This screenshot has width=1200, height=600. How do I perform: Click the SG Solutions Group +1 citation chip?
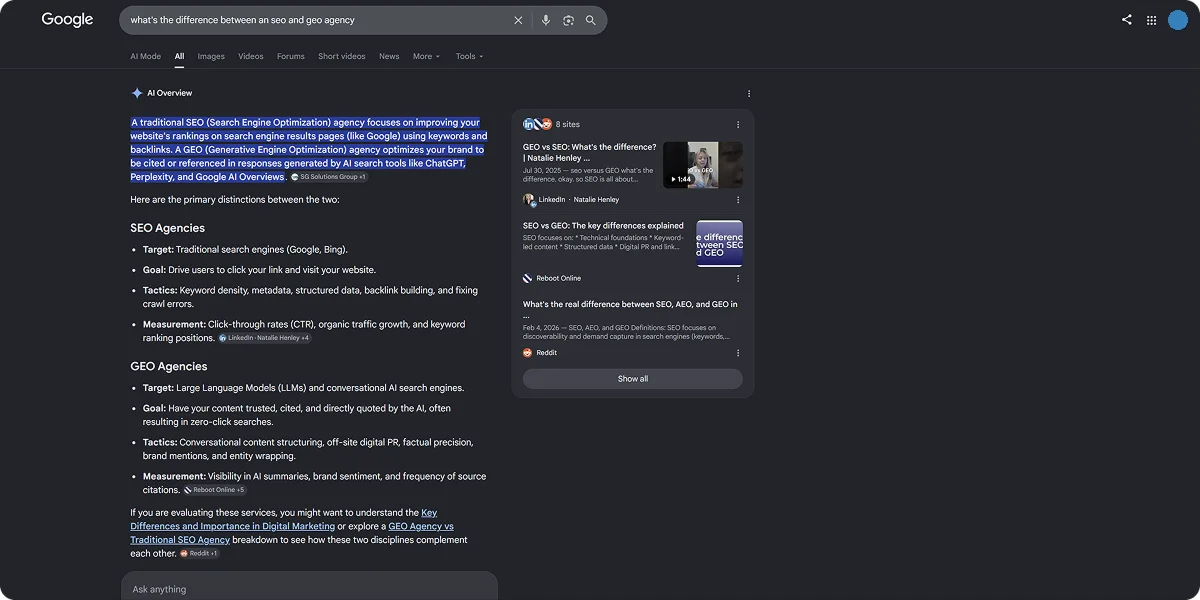(x=329, y=177)
